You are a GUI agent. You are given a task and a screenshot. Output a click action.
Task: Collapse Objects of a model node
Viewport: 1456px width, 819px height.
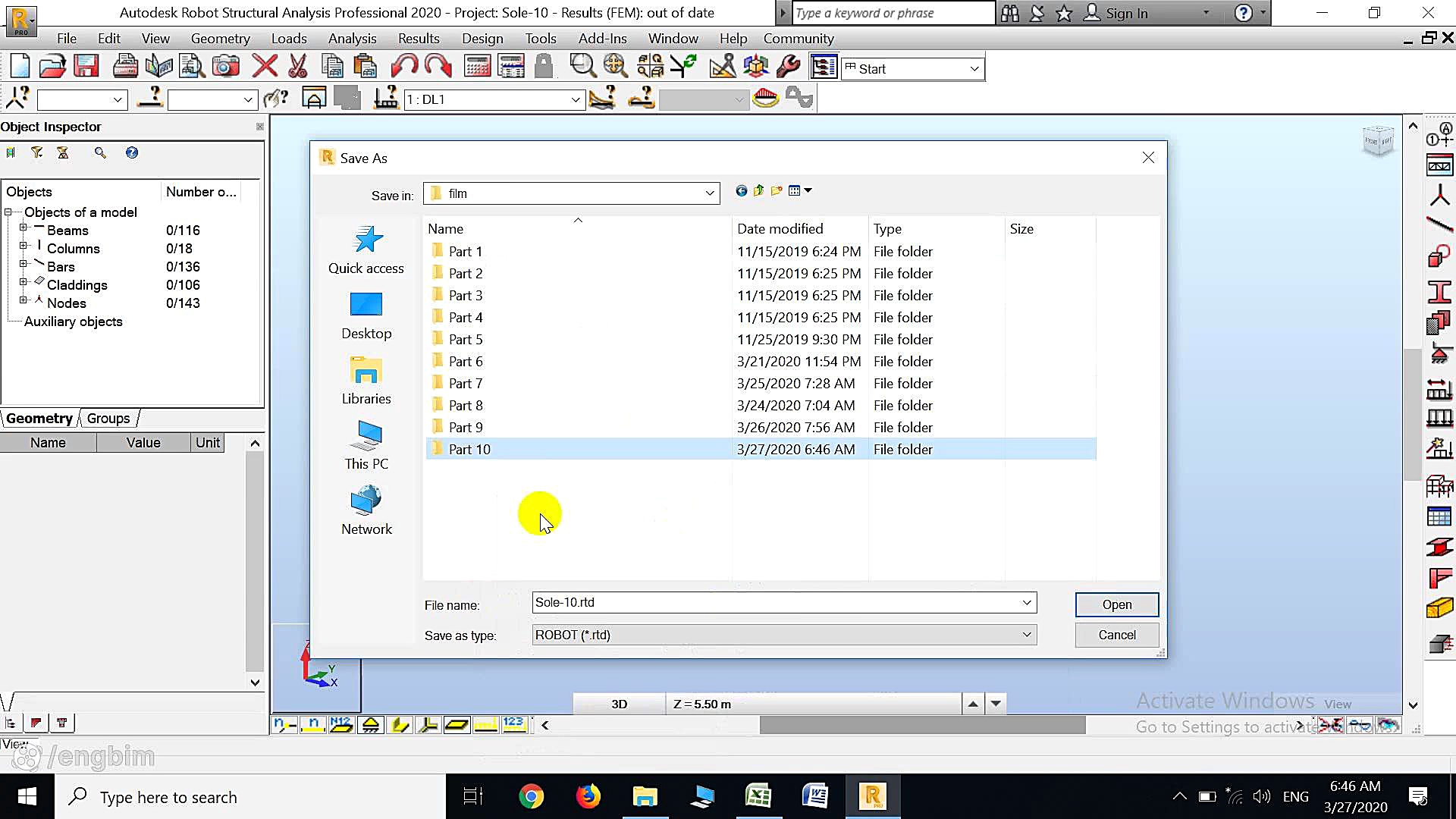pos(8,212)
